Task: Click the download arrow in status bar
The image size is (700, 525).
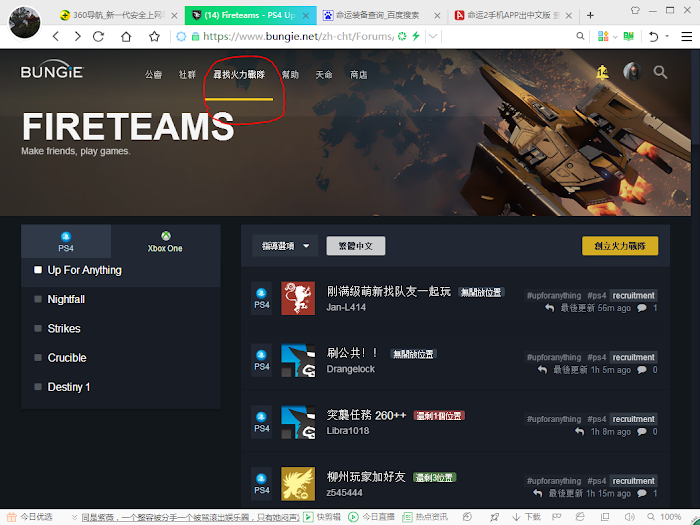Action: click(x=516, y=517)
